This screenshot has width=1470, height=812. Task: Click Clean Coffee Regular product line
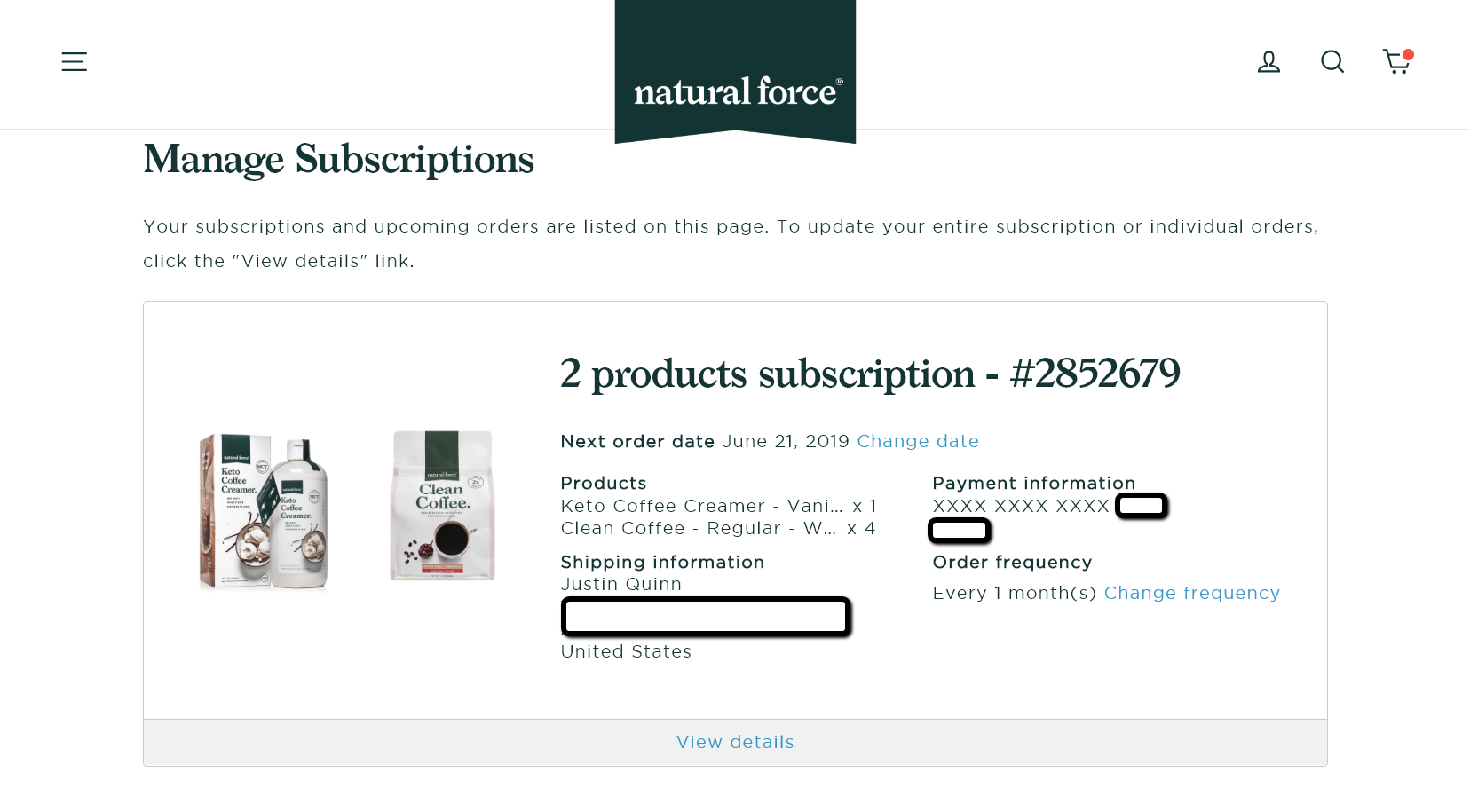pyautogui.click(x=718, y=528)
